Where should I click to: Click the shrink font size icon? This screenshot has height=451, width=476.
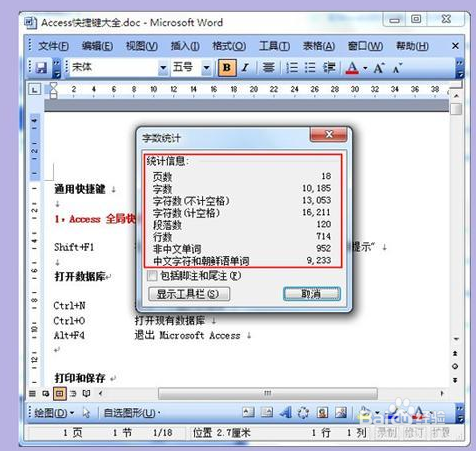[x=397, y=68]
